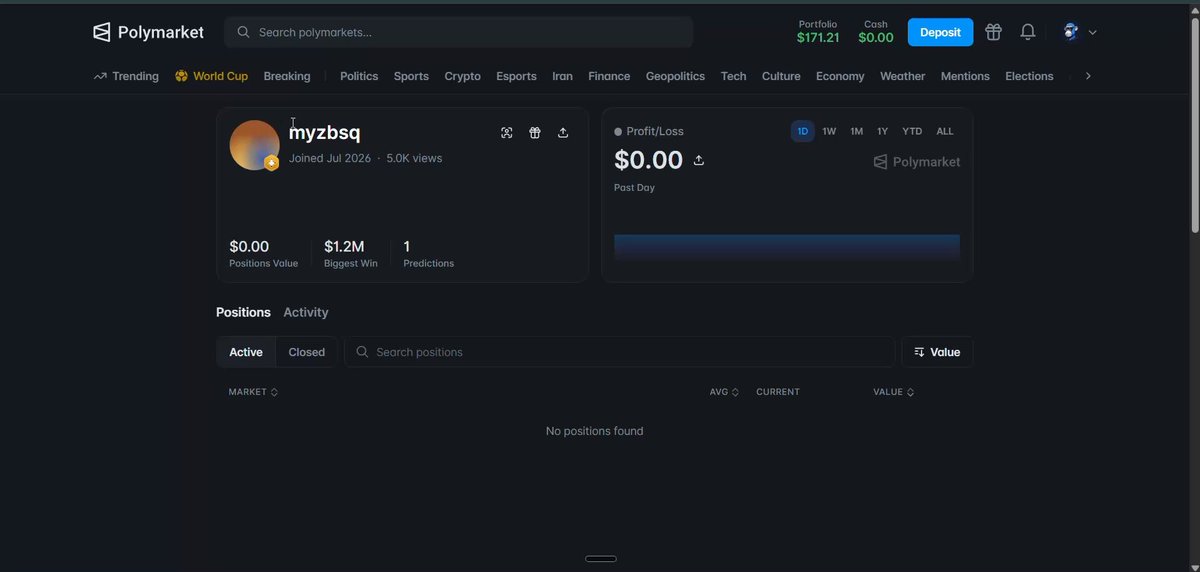The image size is (1200, 572).
Task: Expand the account menu chevron
Action: click(1092, 32)
